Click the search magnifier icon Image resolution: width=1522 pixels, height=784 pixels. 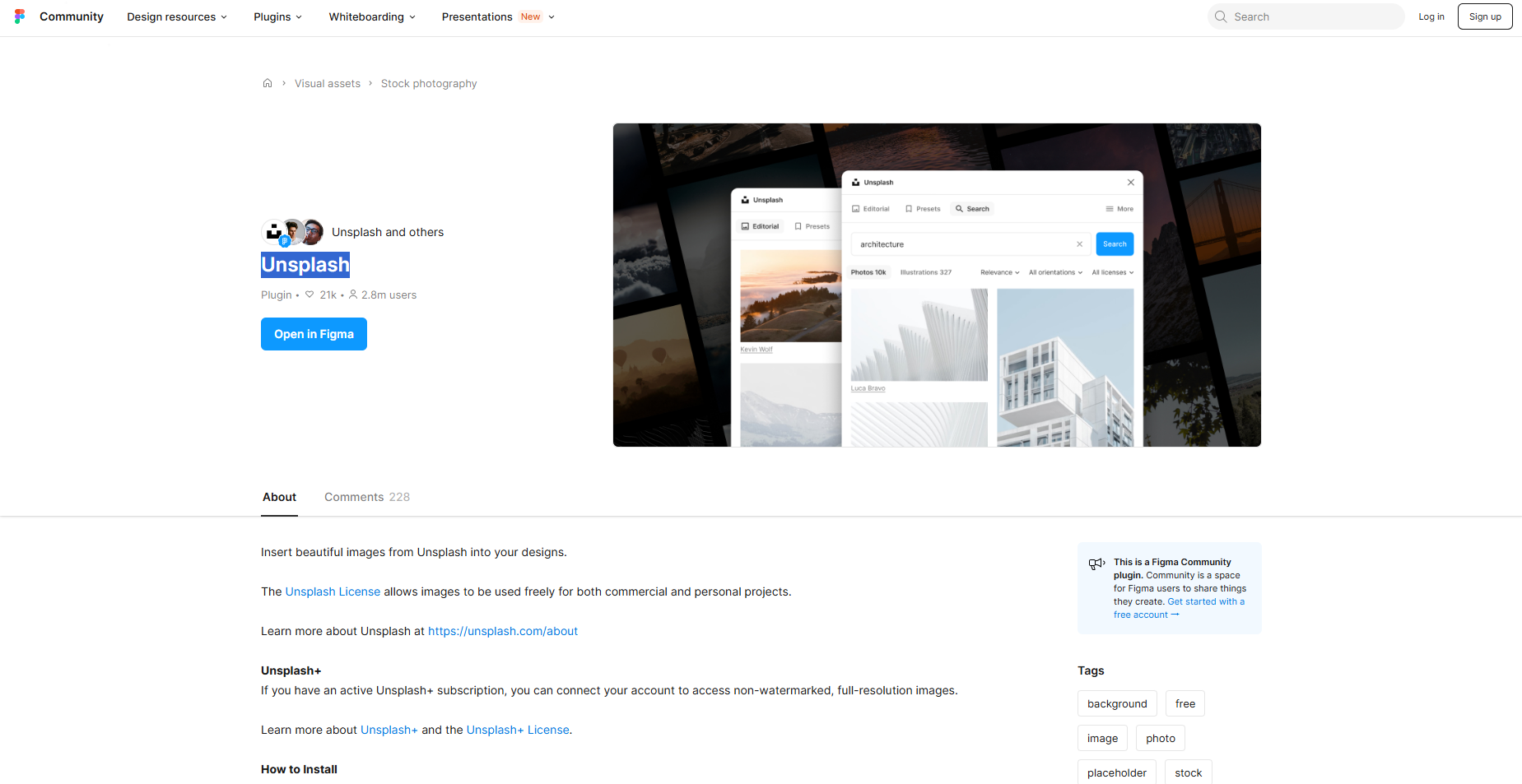pyautogui.click(x=1221, y=16)
